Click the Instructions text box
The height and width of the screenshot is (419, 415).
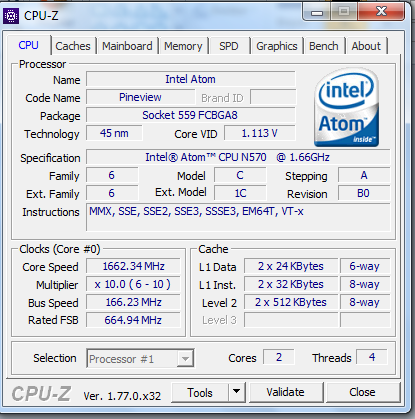click(x=238, y=217)
